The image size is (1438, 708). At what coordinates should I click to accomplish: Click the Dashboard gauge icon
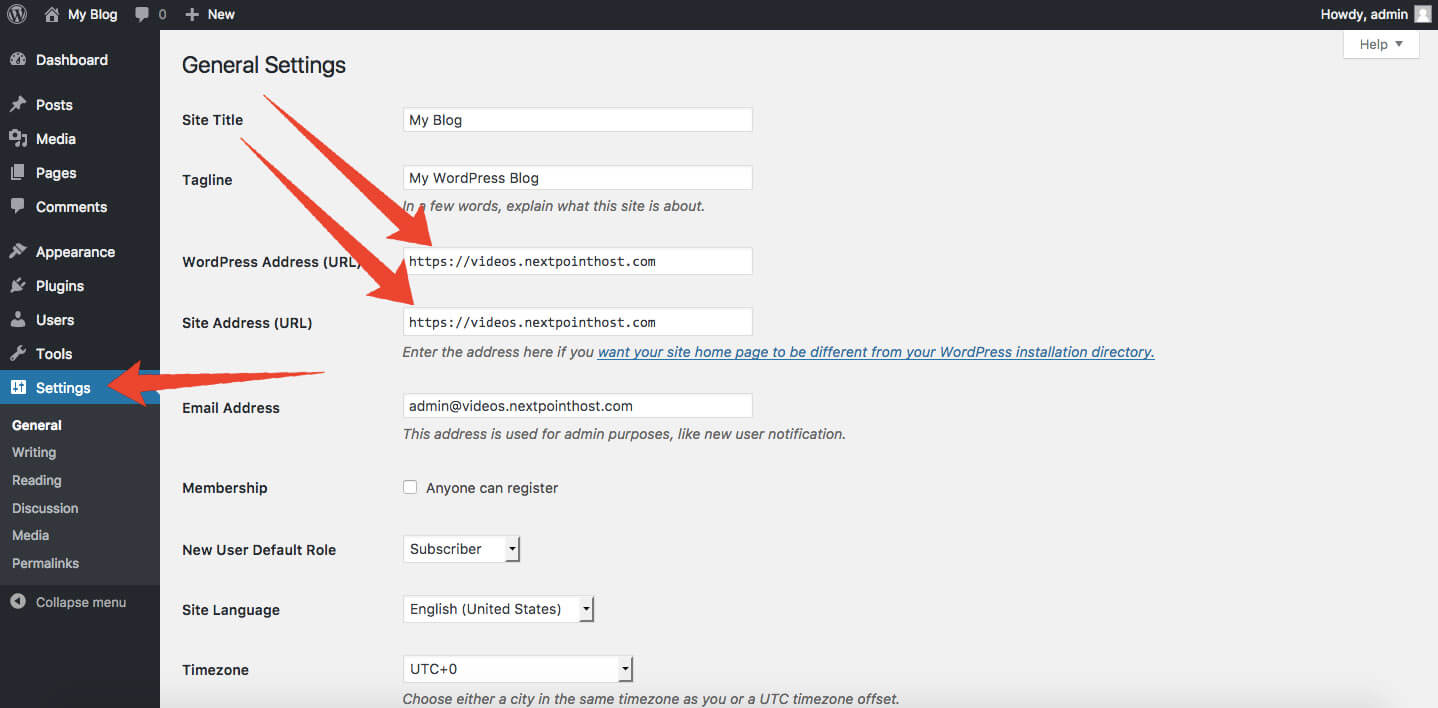click(18, 60)
